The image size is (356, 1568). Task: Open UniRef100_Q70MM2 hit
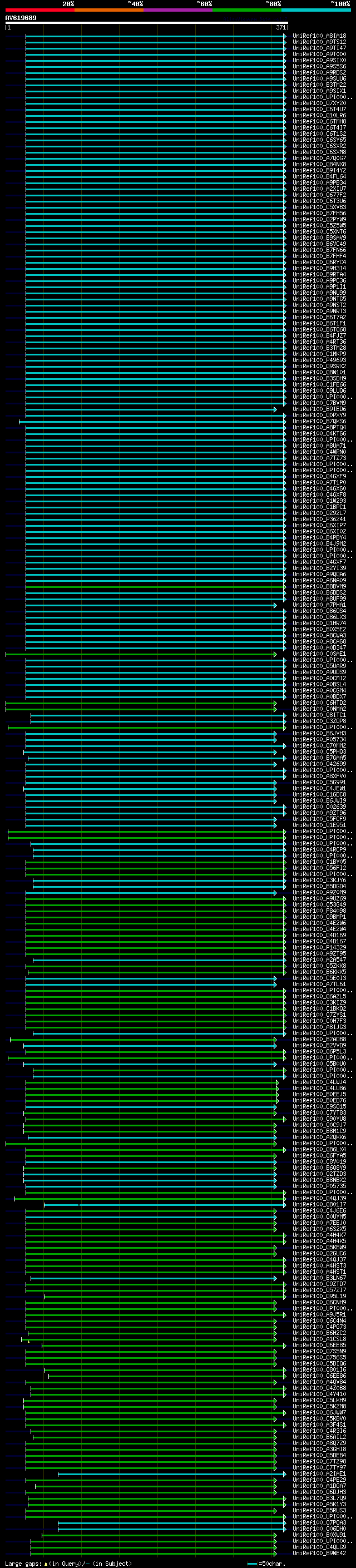coord(319,746)
